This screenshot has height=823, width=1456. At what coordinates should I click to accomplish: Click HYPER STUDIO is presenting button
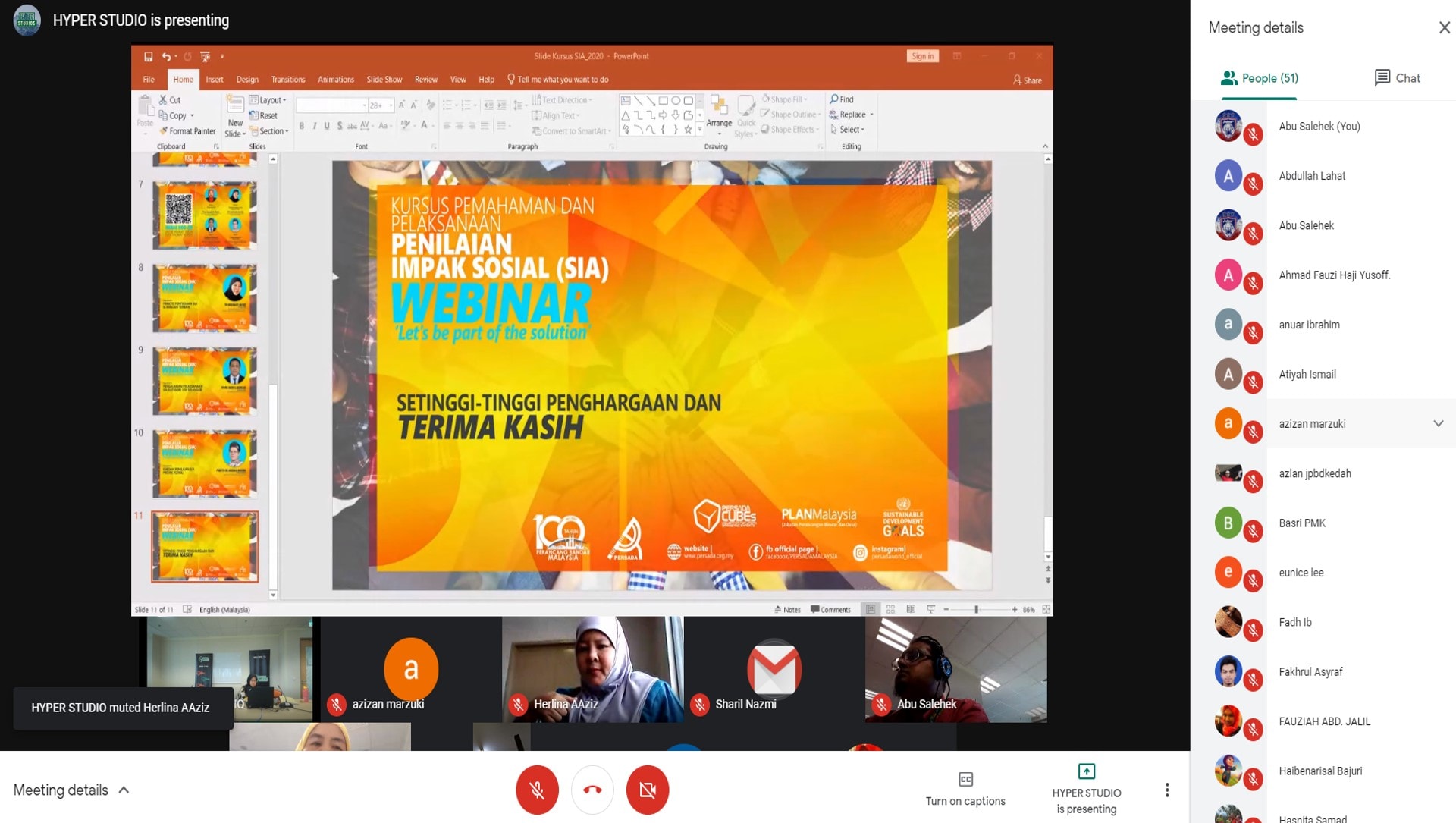click(1086, 790)
